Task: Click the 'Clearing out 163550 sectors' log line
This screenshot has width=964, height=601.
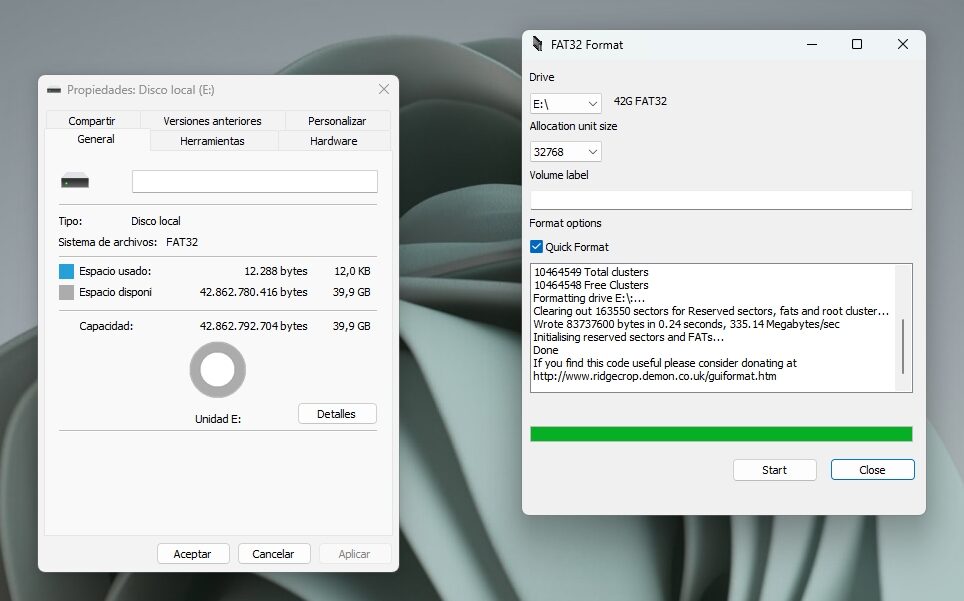Action: click(x=711, y=311)
